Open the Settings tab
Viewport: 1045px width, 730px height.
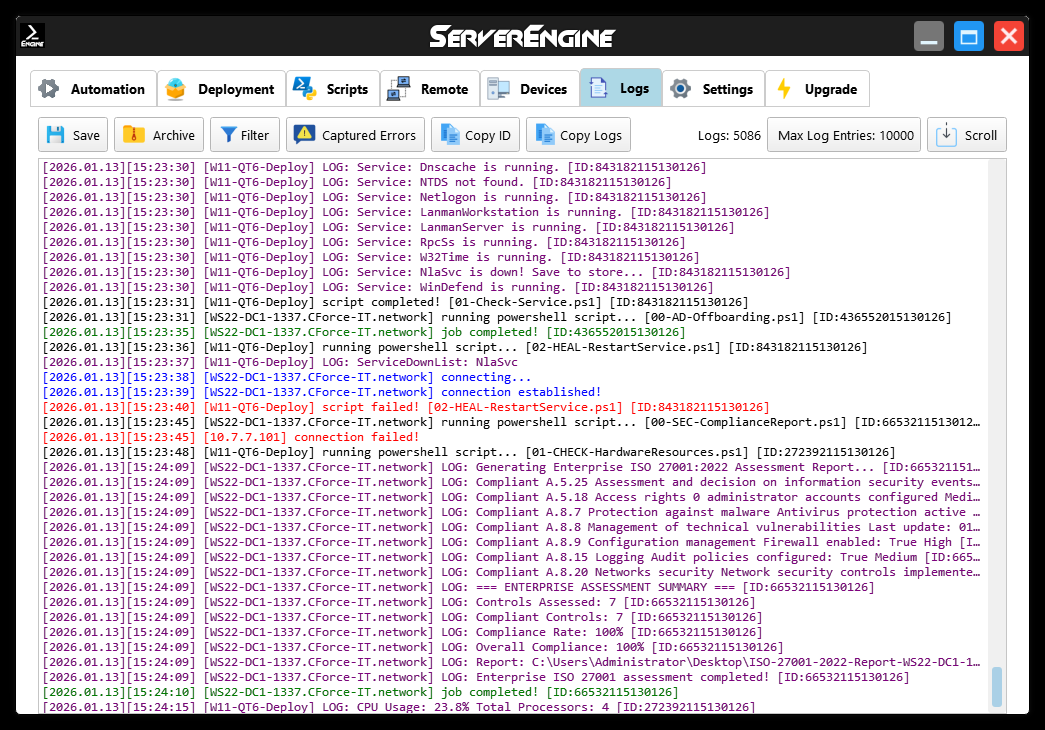pyautogui.click(x=714, y=89)
